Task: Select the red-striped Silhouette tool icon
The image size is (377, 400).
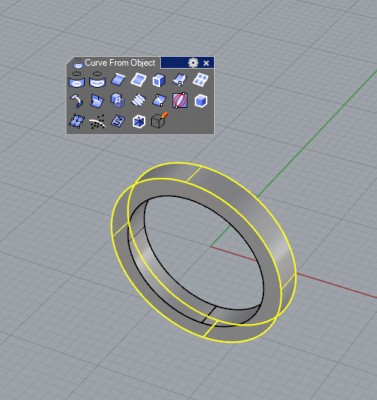Action: point(180,100)
